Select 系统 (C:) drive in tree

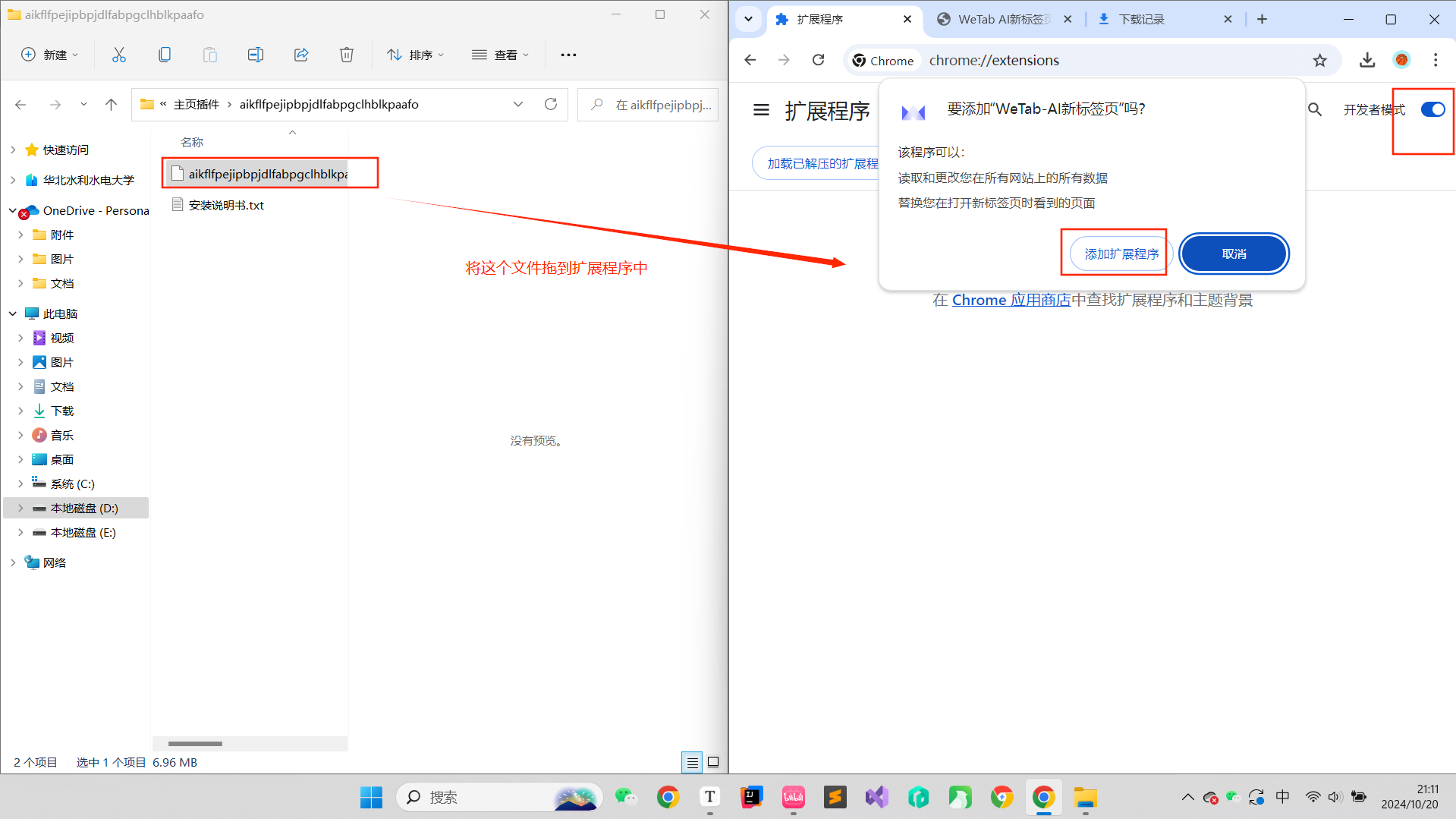pyautogui.click(x=72, y=484)
